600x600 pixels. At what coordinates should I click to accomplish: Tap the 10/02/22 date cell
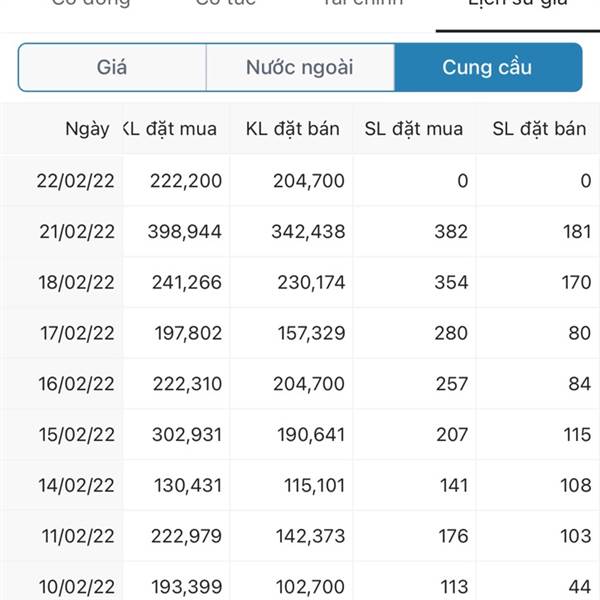(77, 587)
